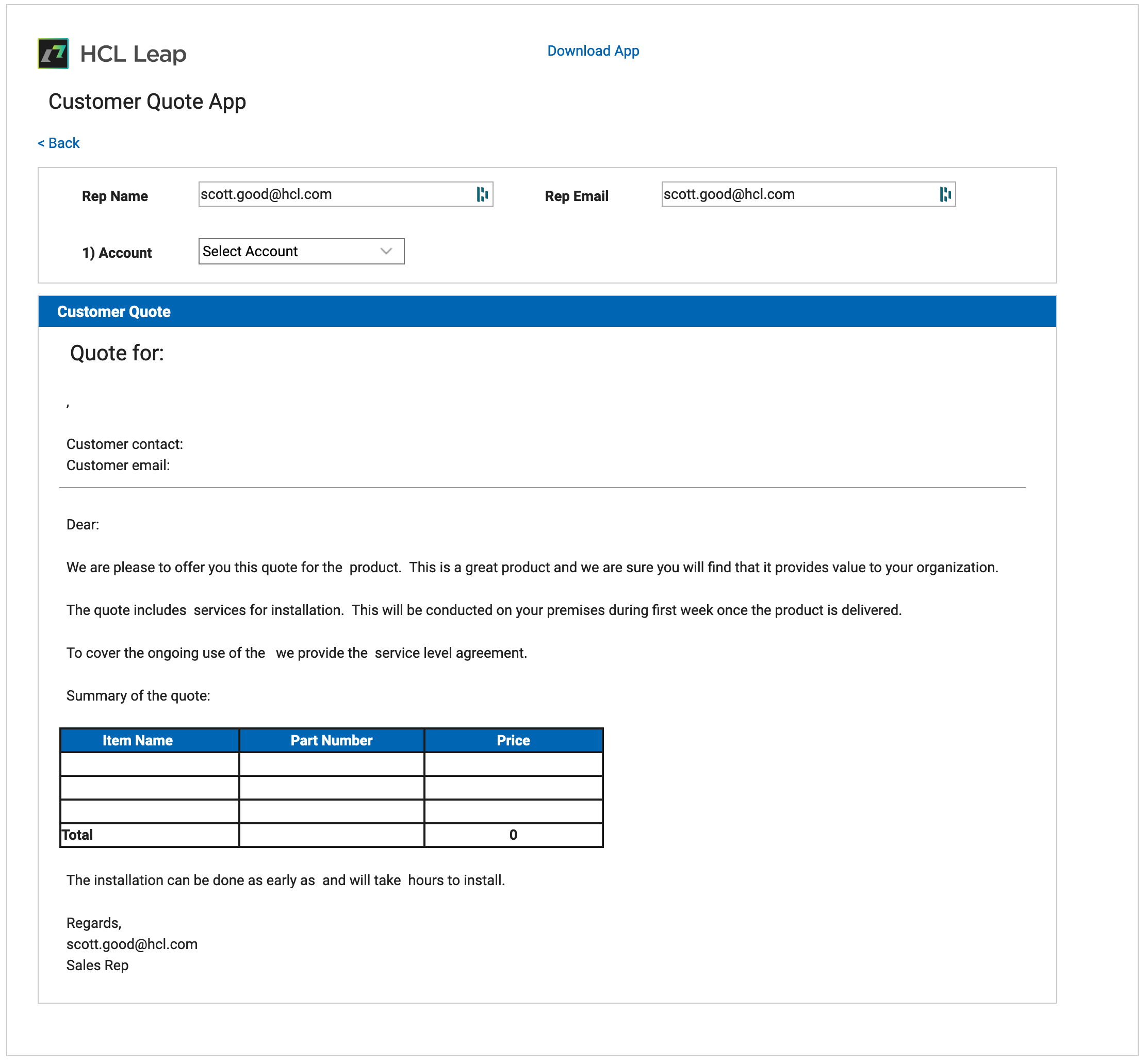This screenshot has height=1064, width=1148.
Task: Click the 'Dear:' salutation text
Action: 83,524
